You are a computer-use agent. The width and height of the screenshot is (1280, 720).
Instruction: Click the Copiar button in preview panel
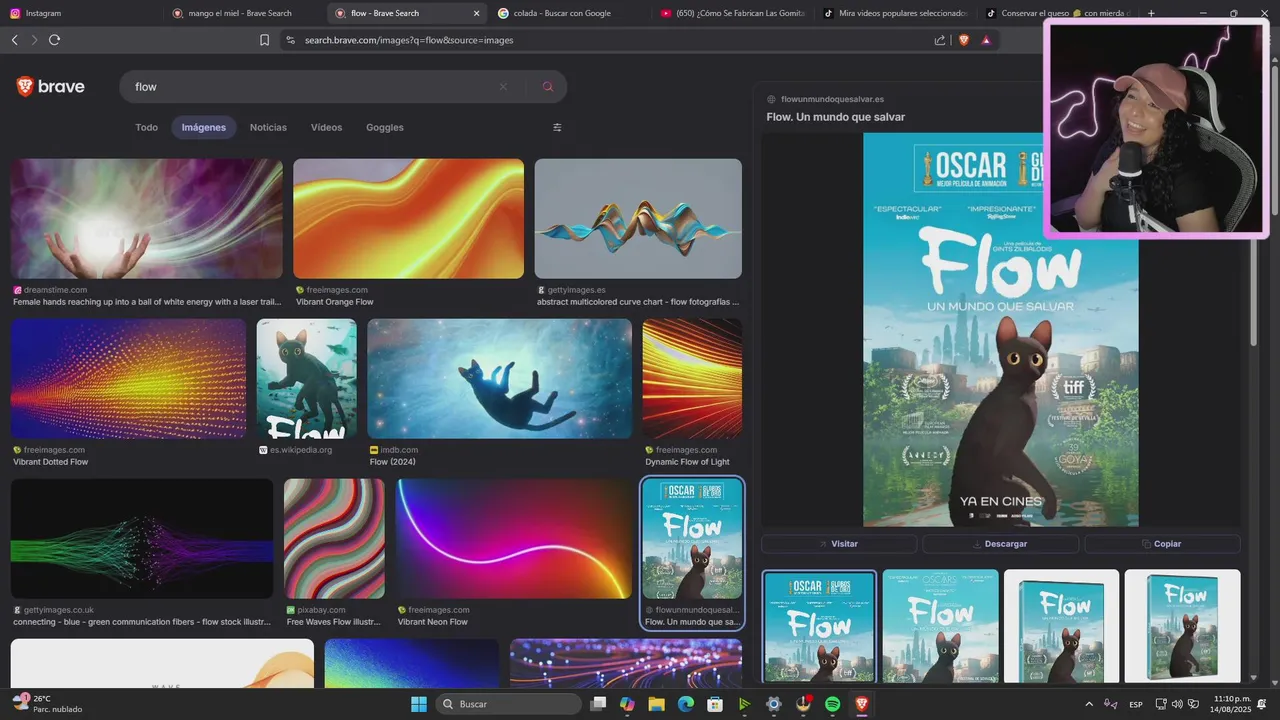1162,544
